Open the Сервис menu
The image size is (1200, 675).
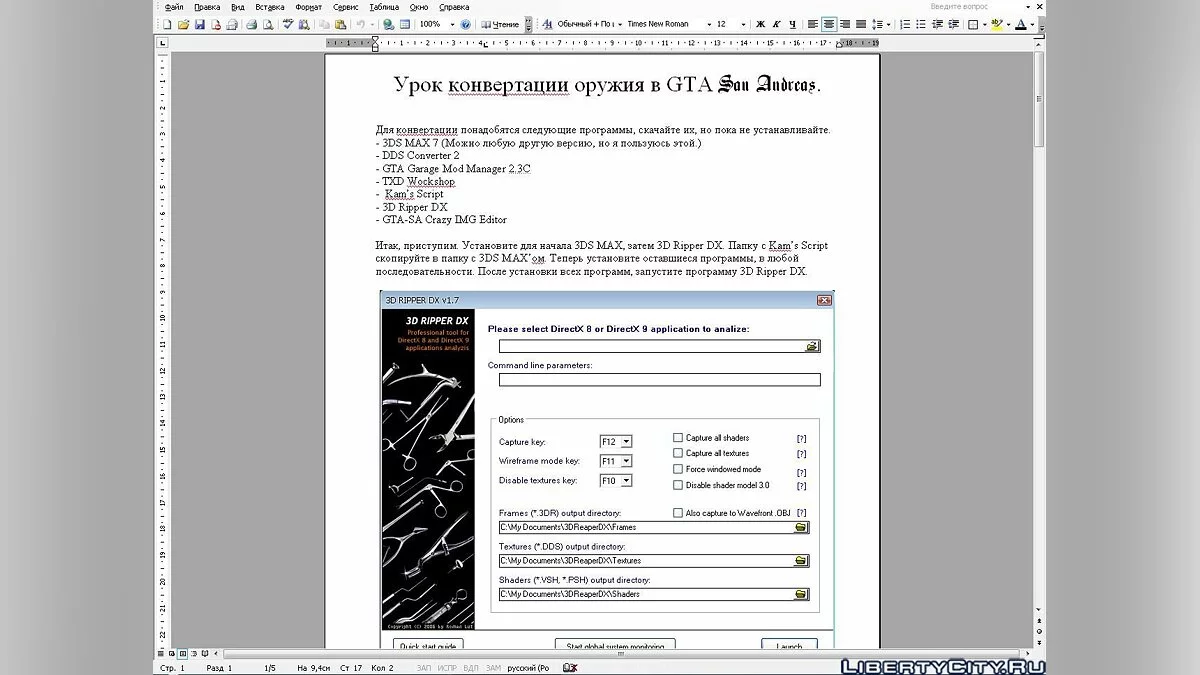tap(346, 7)
